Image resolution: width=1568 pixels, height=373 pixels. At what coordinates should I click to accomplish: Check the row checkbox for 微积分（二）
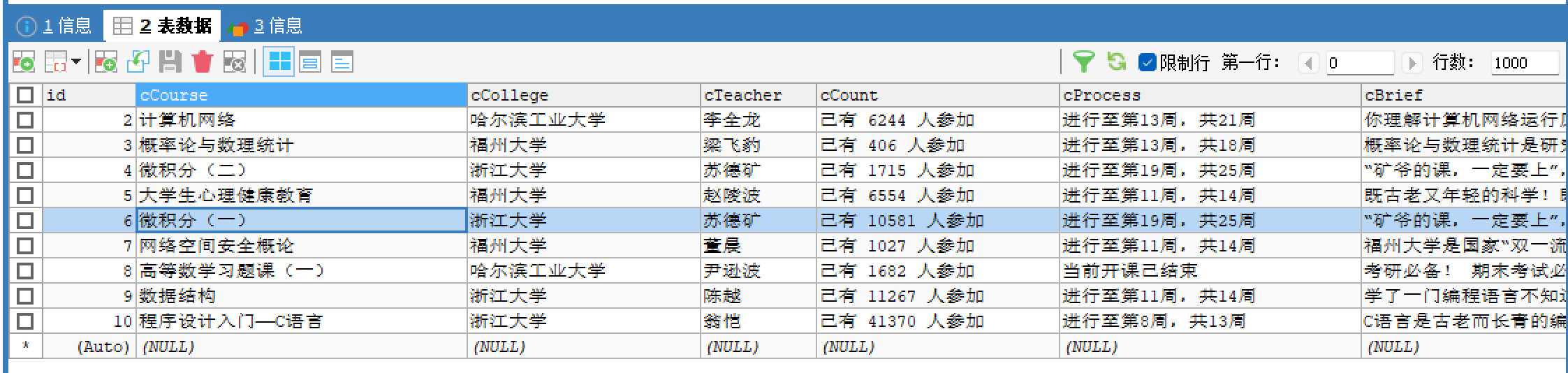point(25,170)
